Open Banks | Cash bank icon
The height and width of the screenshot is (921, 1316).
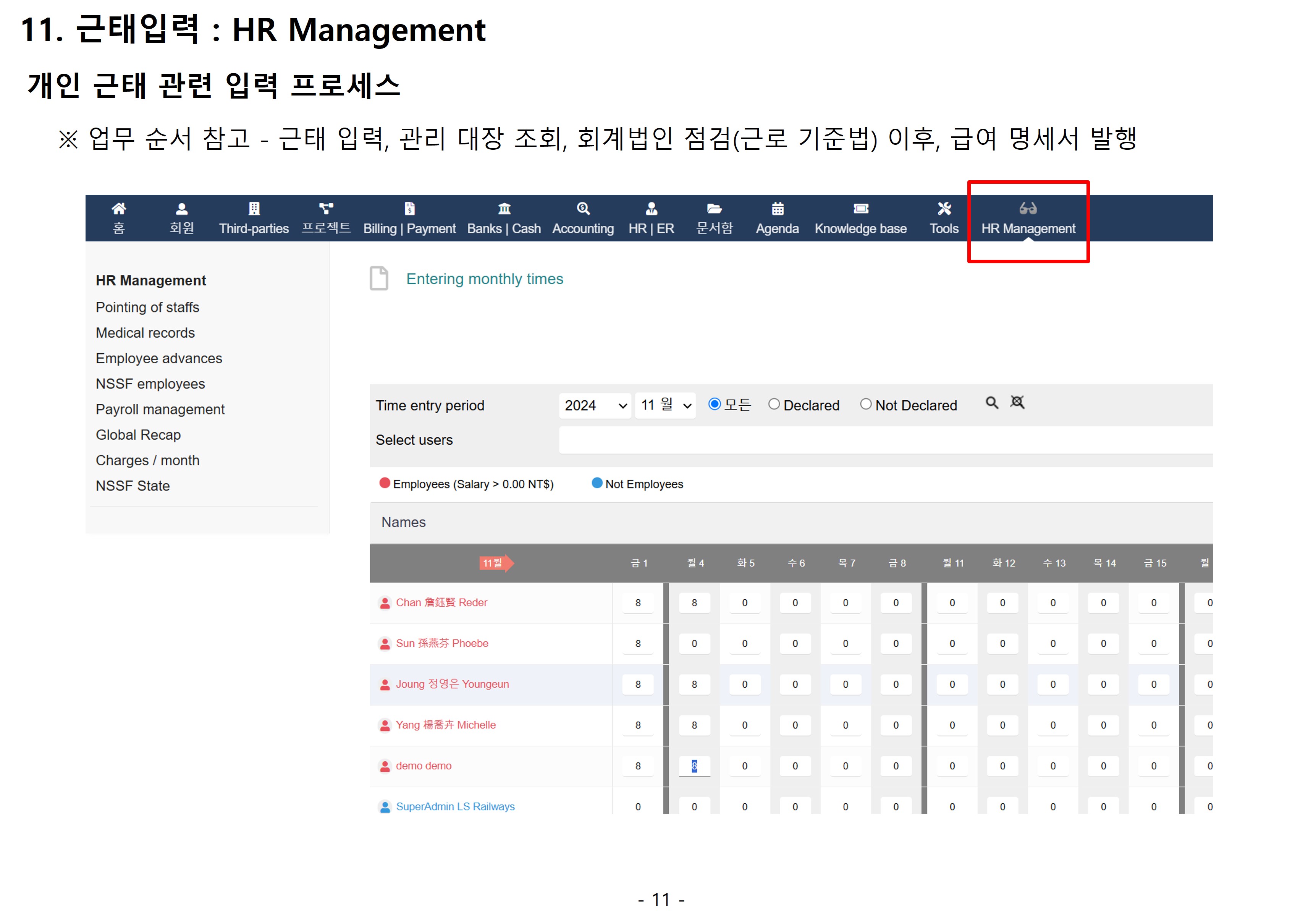[x=504, y=208]
